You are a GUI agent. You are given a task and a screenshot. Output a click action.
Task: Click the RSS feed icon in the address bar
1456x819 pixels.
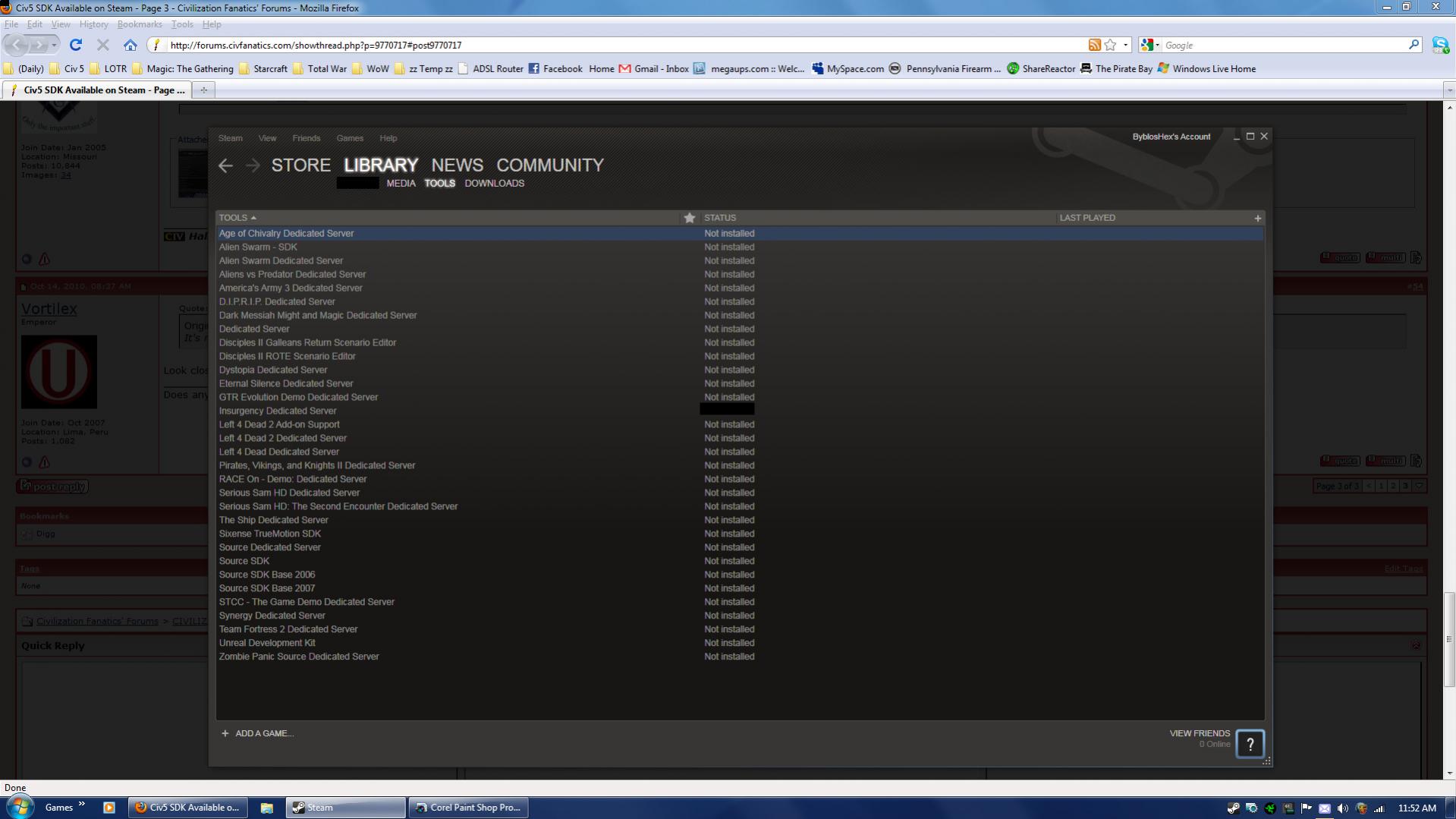pyautogui.click(x=1094, y=45)
